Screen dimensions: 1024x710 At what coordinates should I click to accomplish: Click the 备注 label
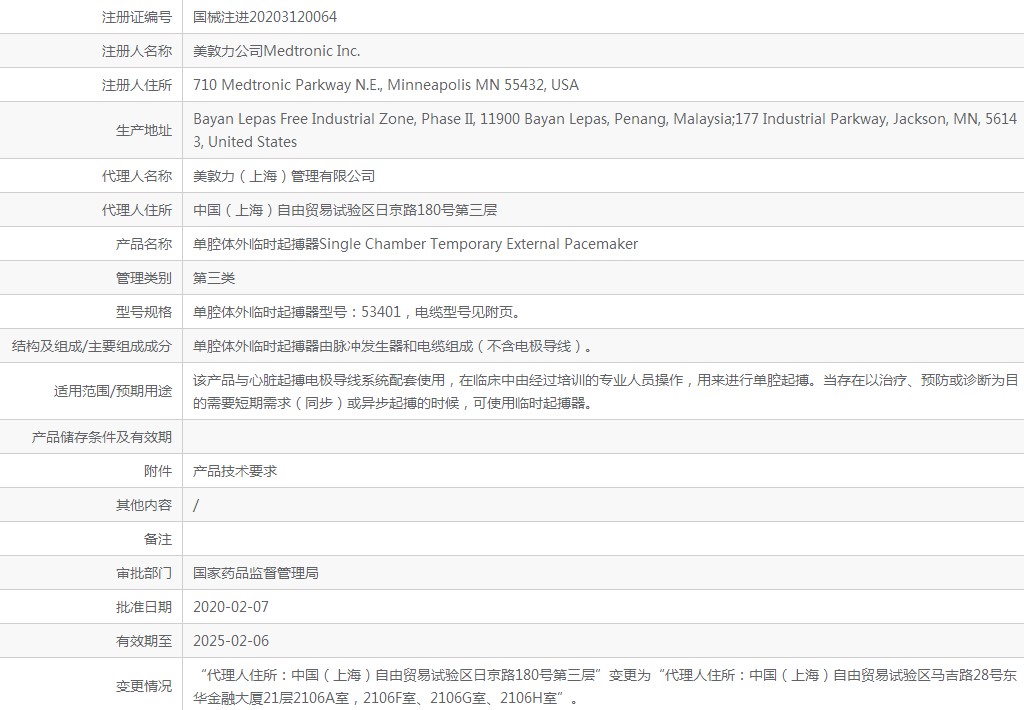pyautogui.click(x=158, y=539)
